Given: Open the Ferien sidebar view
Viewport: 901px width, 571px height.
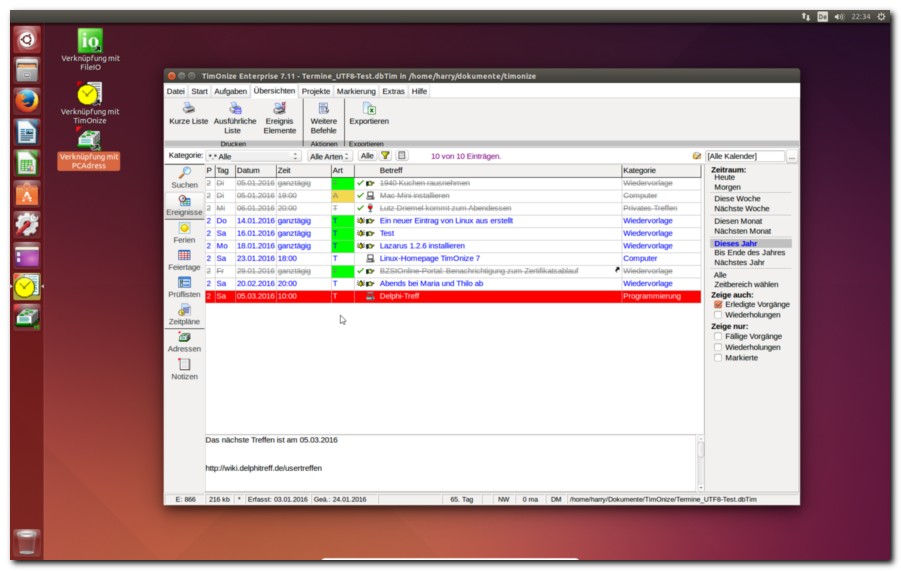Looking at the screenshot, I should tap(184, 233).
